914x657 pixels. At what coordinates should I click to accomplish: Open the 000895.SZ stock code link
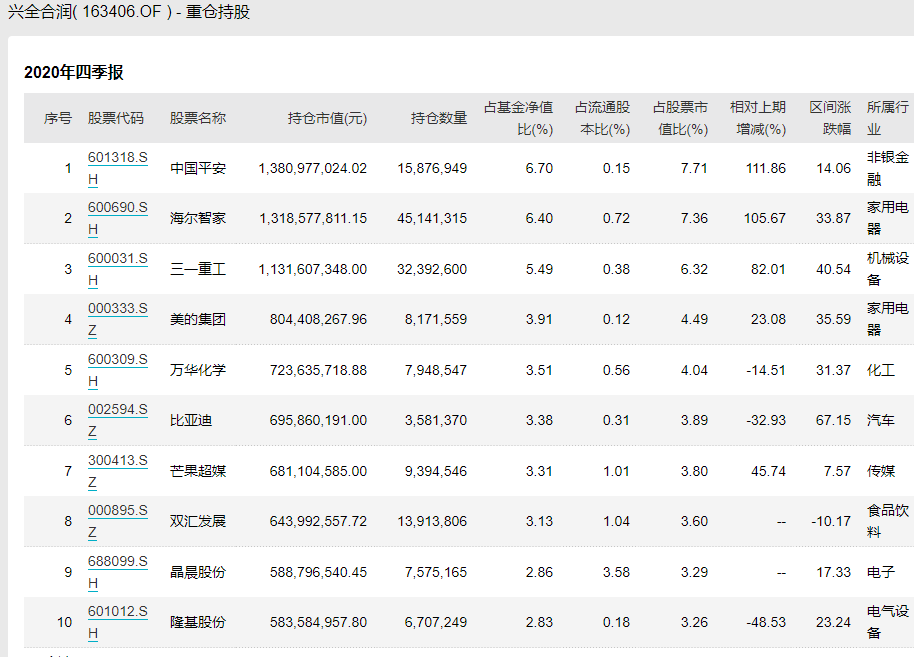tap(117, 511)
